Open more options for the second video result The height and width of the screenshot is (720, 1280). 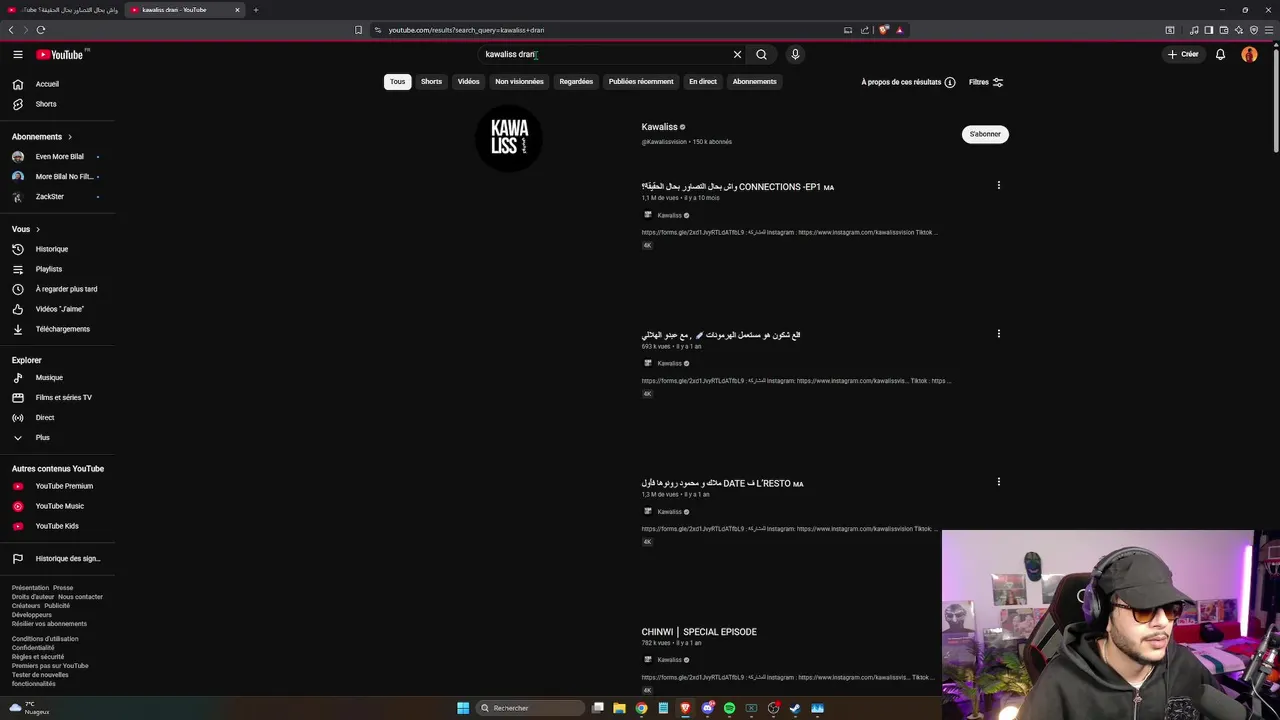pyautogui.click(x=998, y=333)
